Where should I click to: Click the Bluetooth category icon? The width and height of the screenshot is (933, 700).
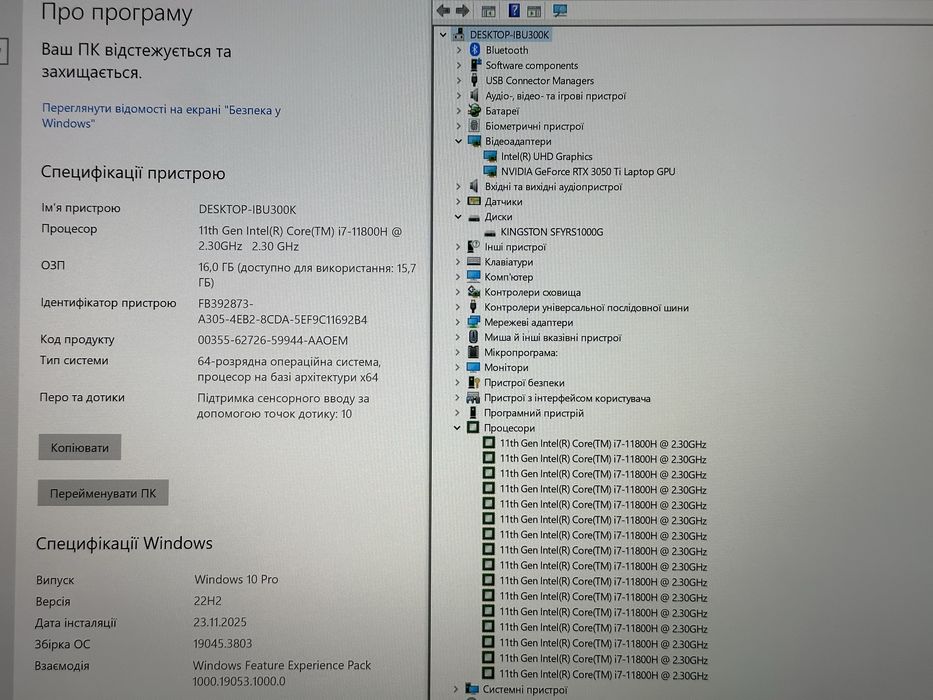tap(474, 50)
